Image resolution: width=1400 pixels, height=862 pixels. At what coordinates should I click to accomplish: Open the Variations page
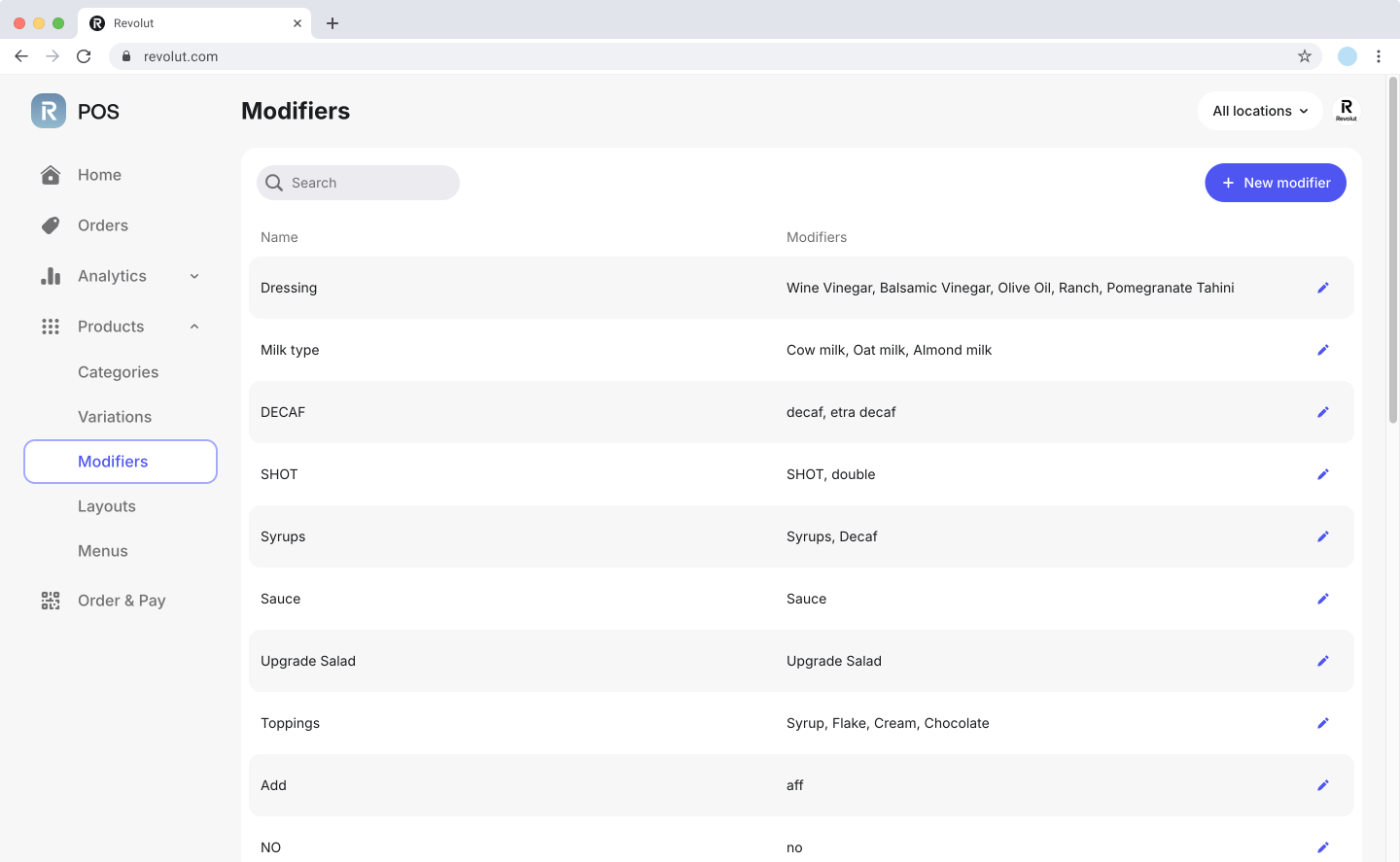click(115, 417)
